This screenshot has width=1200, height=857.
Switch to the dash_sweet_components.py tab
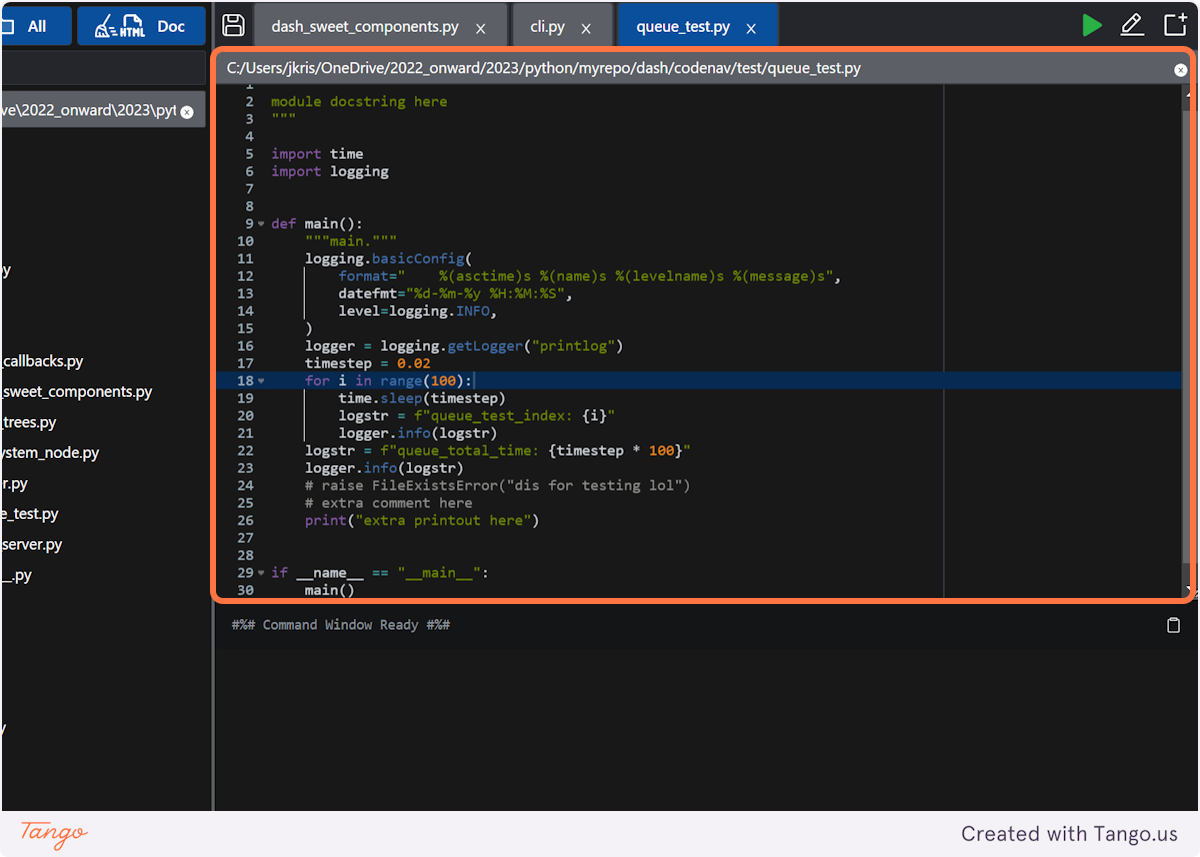coord(365,27)
